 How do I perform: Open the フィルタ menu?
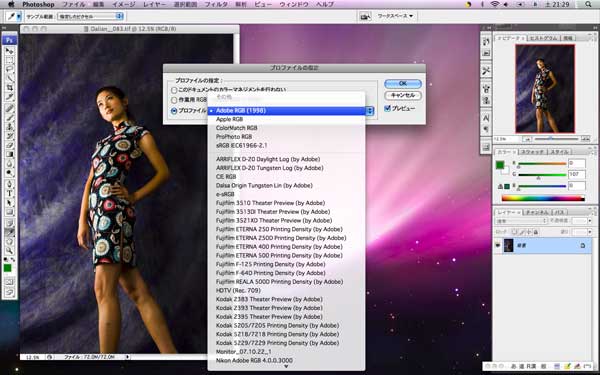coord(216,5)
